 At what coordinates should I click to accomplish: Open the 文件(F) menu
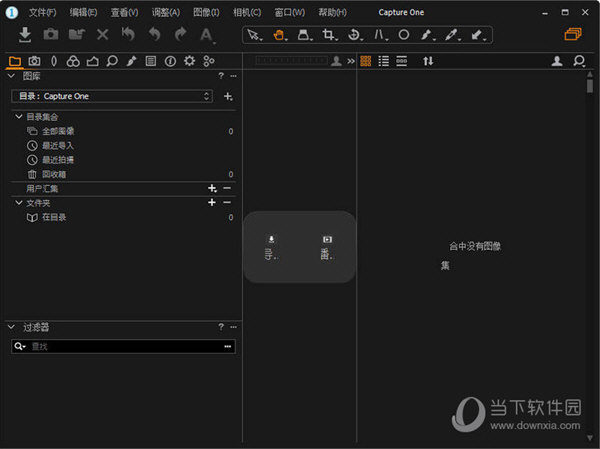(x=42, y=12)
